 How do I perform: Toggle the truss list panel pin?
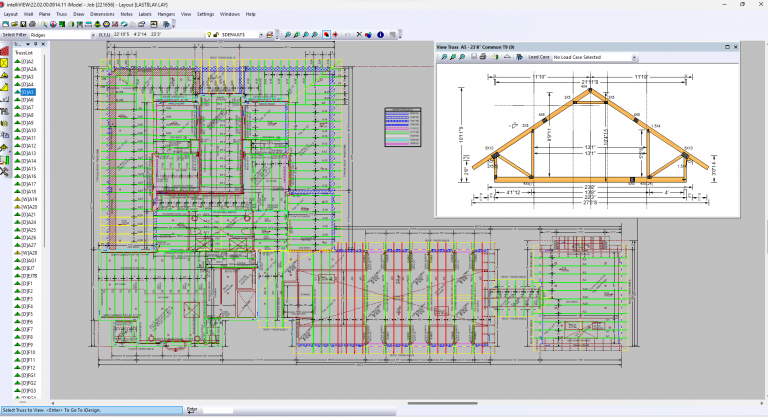click(36, 44)
